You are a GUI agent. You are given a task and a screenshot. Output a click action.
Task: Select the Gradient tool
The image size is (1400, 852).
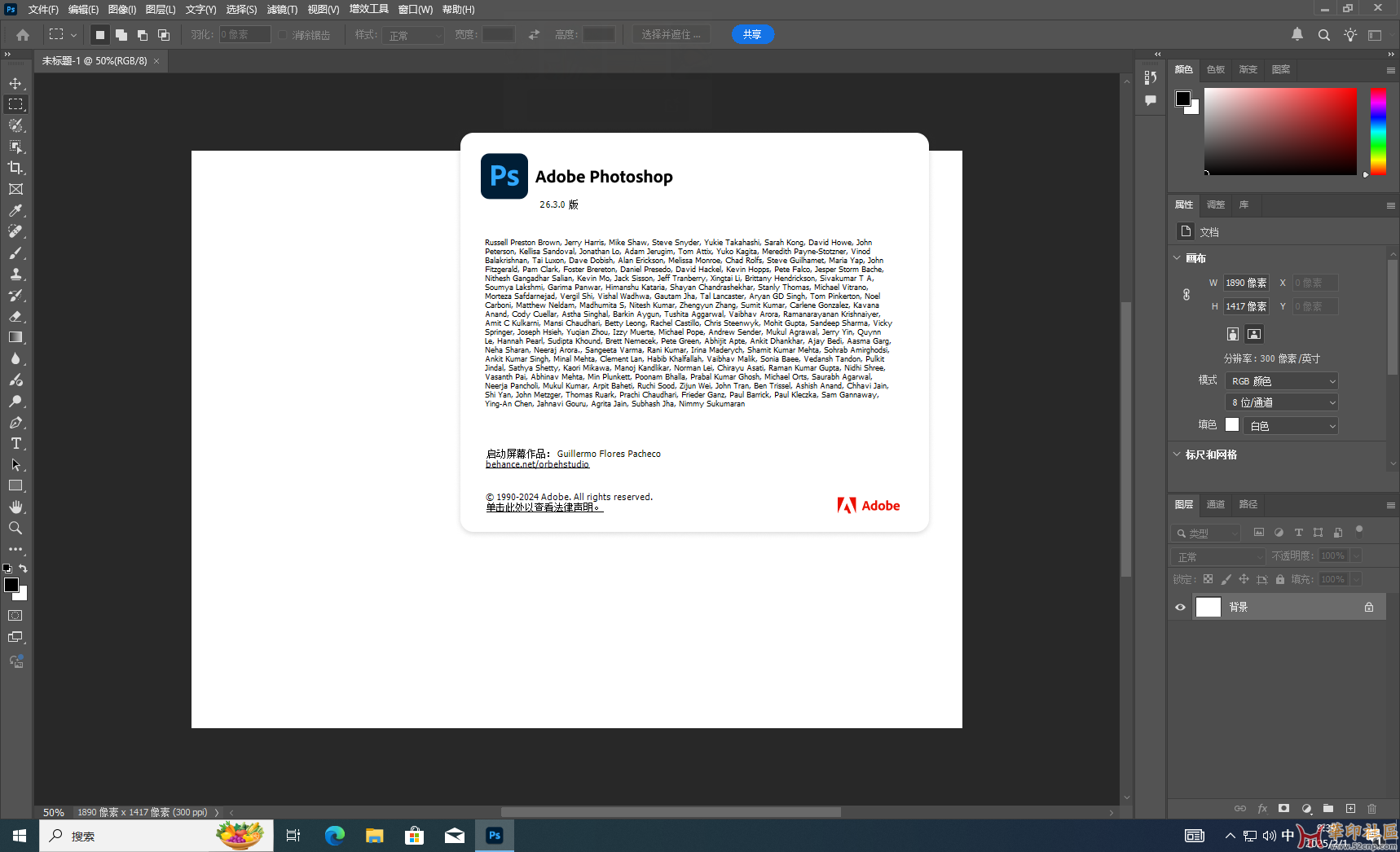tap(15, 337)
